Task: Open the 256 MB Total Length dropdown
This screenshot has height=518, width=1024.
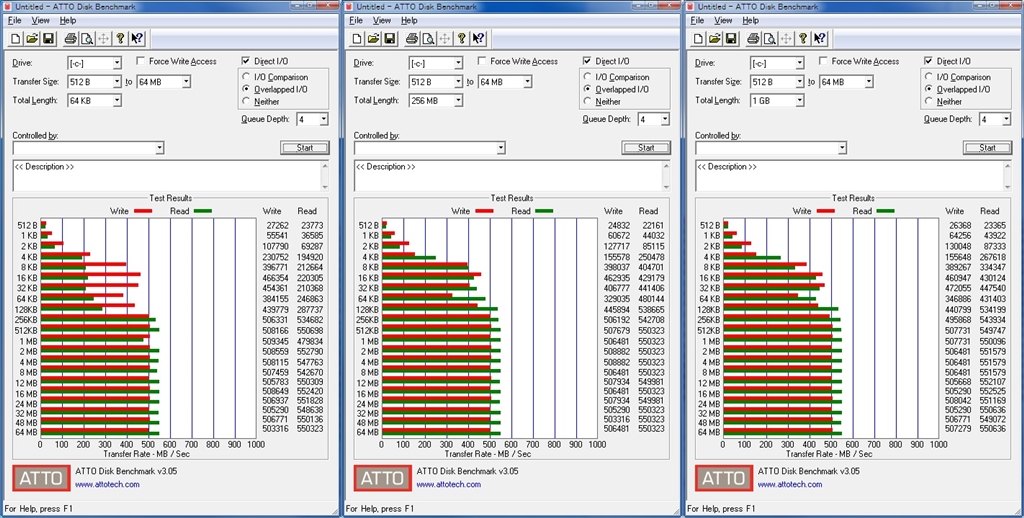Action: [x=457, y=101]
